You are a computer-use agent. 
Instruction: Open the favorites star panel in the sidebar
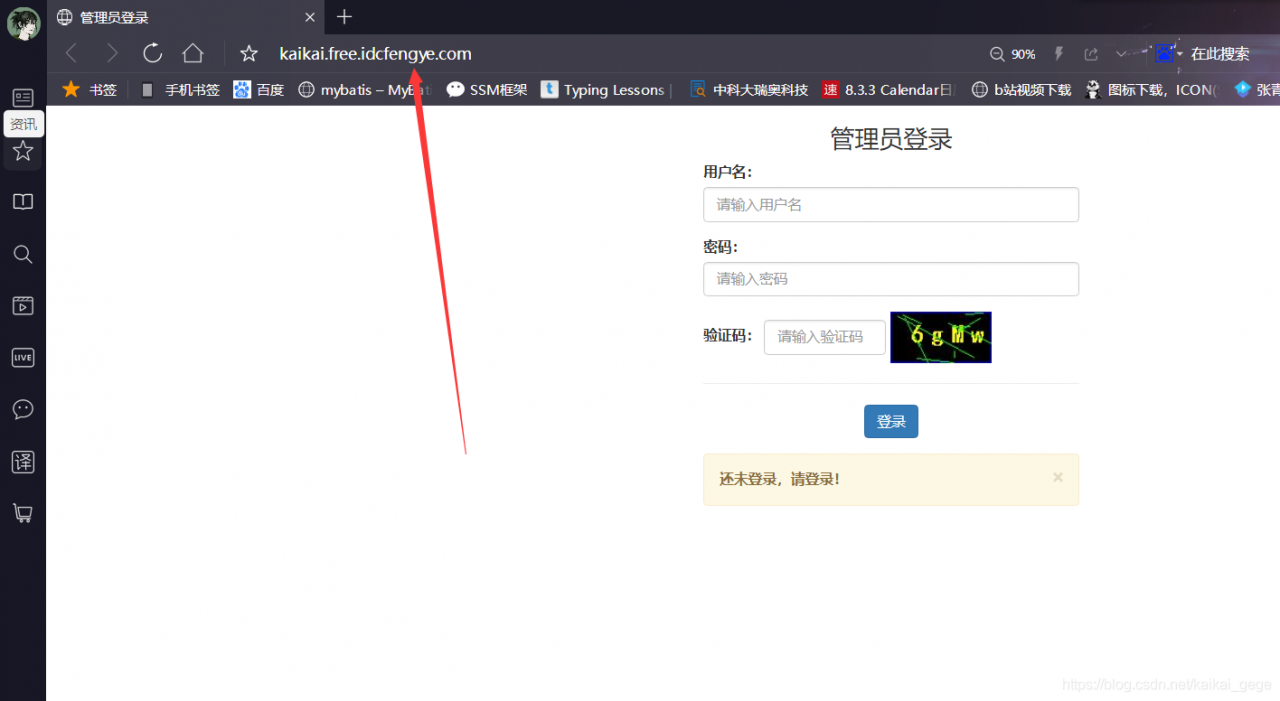[23, 150]
